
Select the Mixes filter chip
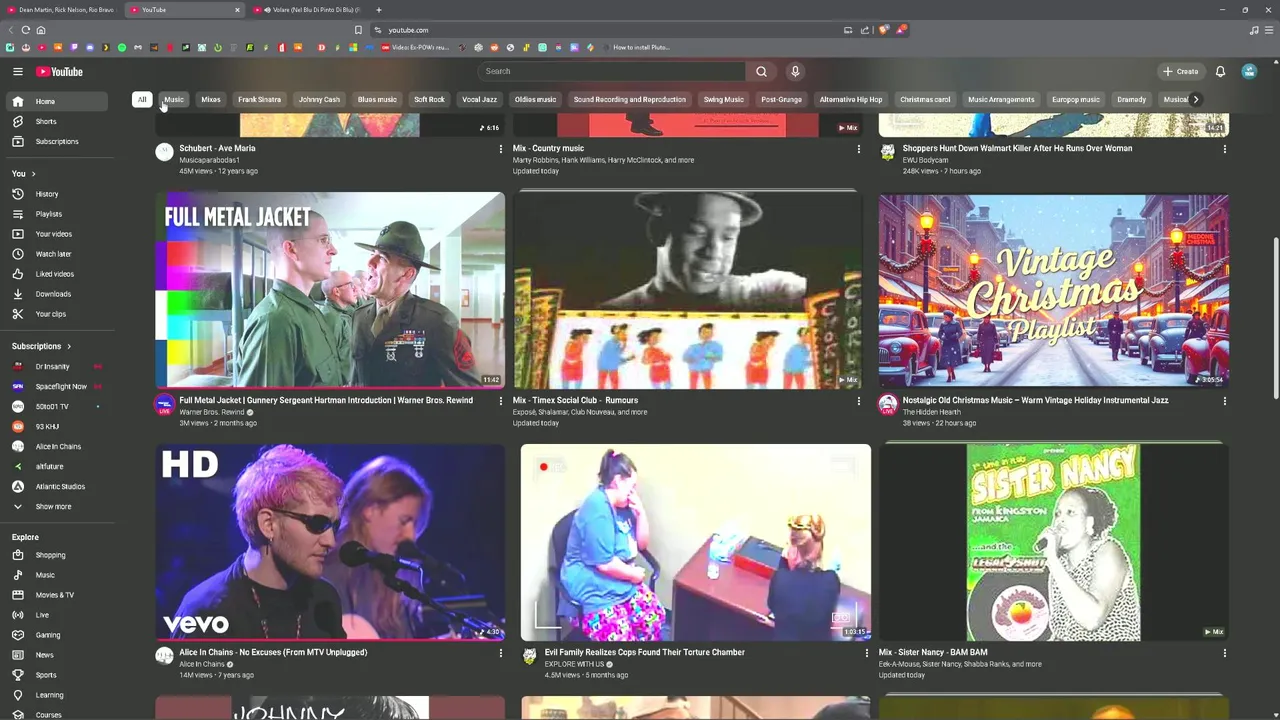[x=211, y=99]
